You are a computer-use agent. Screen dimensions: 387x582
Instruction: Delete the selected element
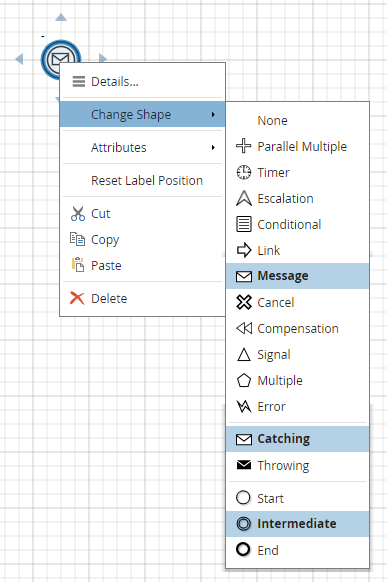click(142, 298)
